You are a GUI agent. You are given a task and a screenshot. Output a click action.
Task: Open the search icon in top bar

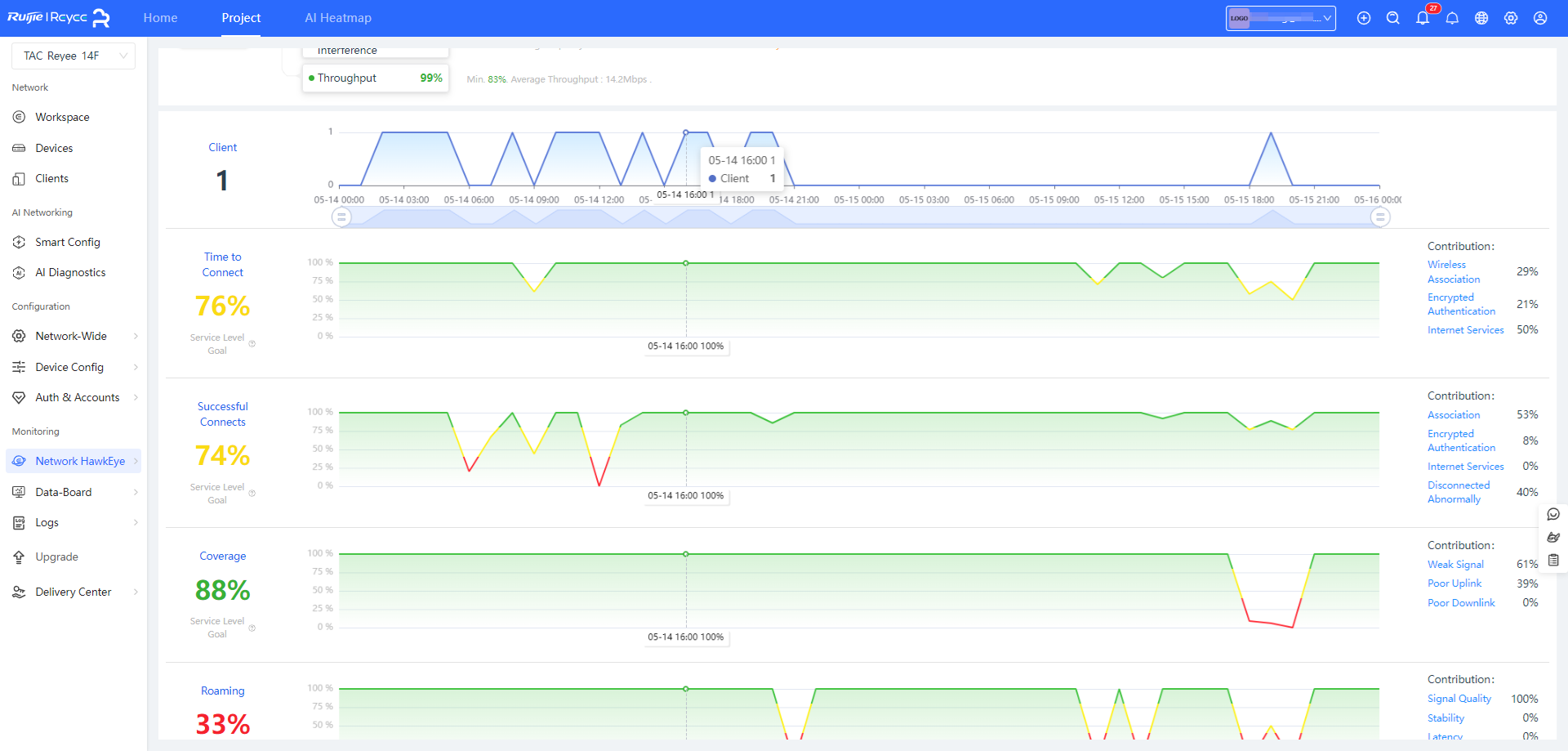[x=1392, y=18]
